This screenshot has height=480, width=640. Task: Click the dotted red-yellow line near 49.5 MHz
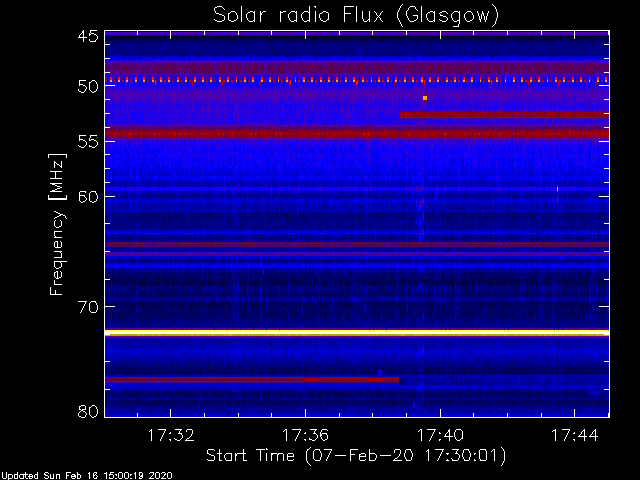click(x=357, y=80)
